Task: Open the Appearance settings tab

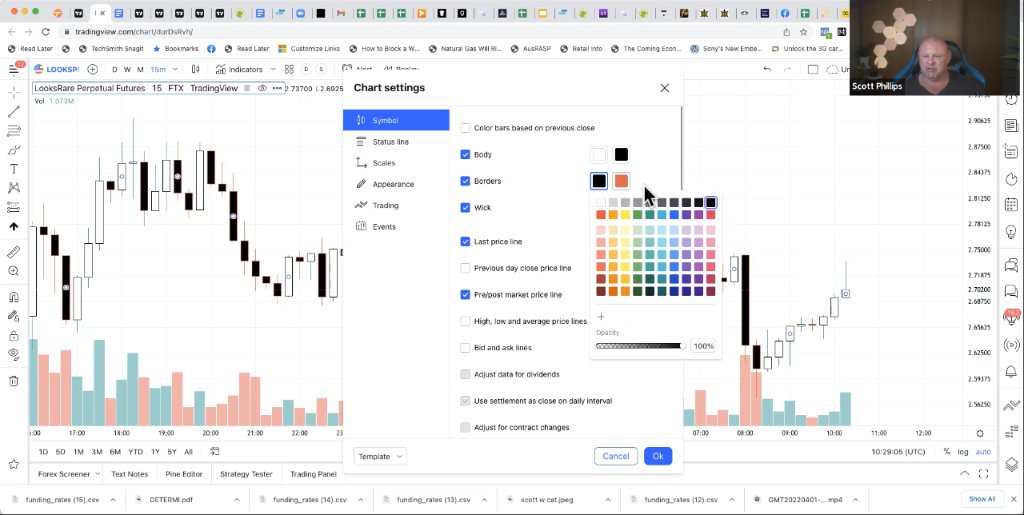Action: 396,184
